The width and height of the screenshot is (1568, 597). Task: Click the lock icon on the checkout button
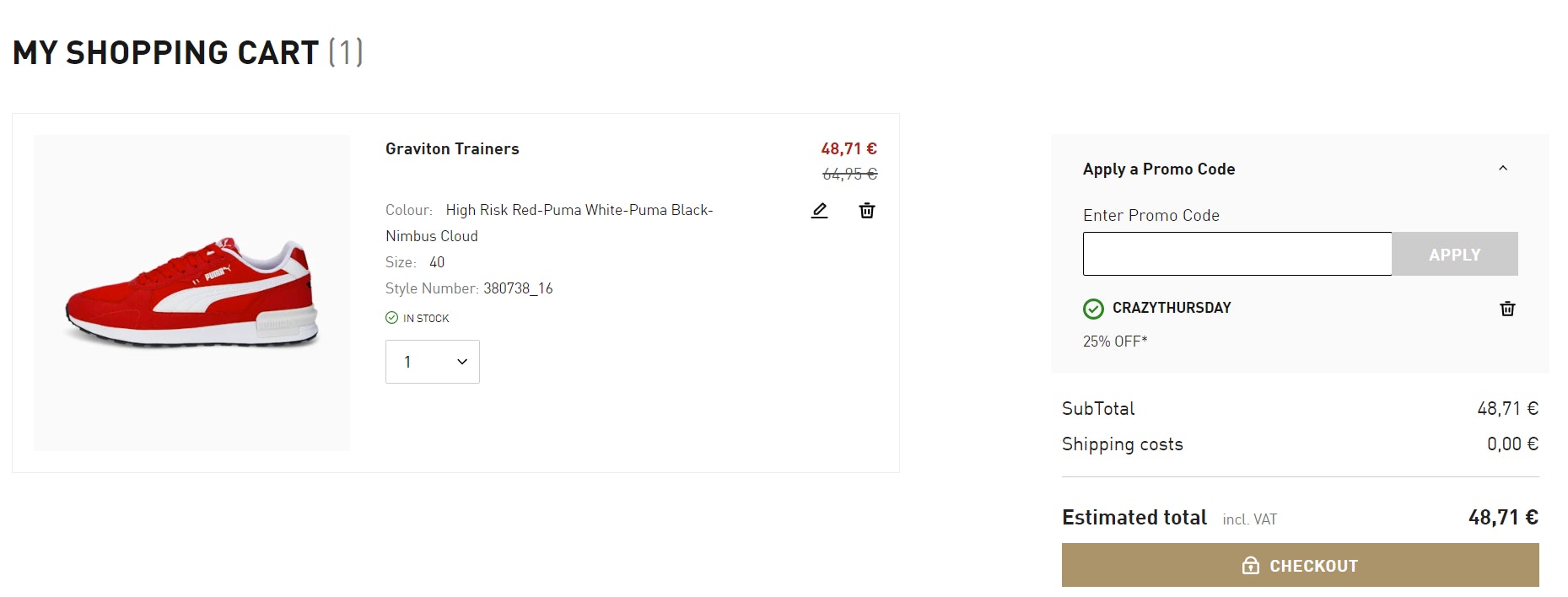[1251, 566]
